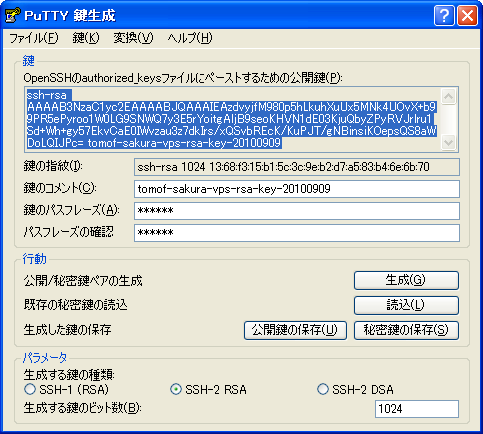This screenshot has width=483, height=434.
Task: Click the 生成した鍵の保存 text
Action: tap(67, 330)
